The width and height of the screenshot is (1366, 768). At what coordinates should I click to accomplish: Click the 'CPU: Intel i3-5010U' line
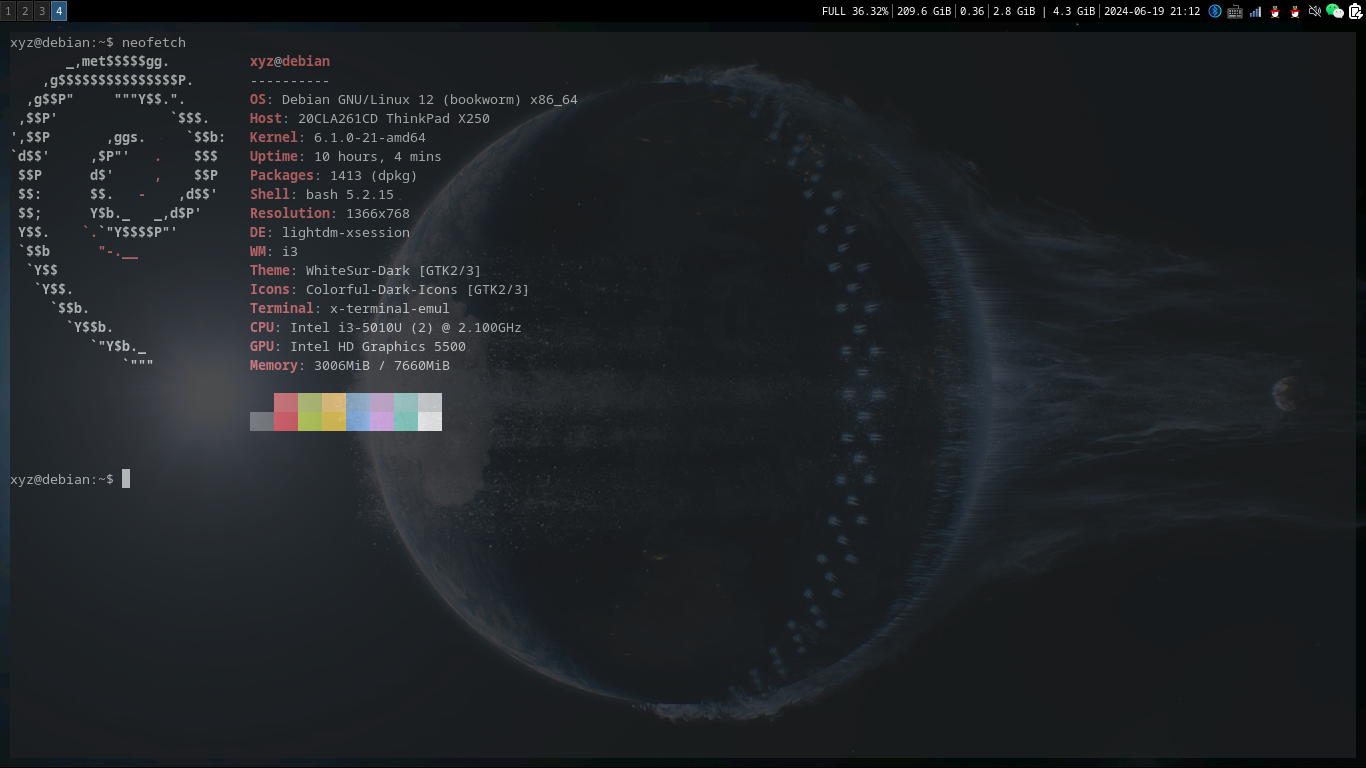386,327
